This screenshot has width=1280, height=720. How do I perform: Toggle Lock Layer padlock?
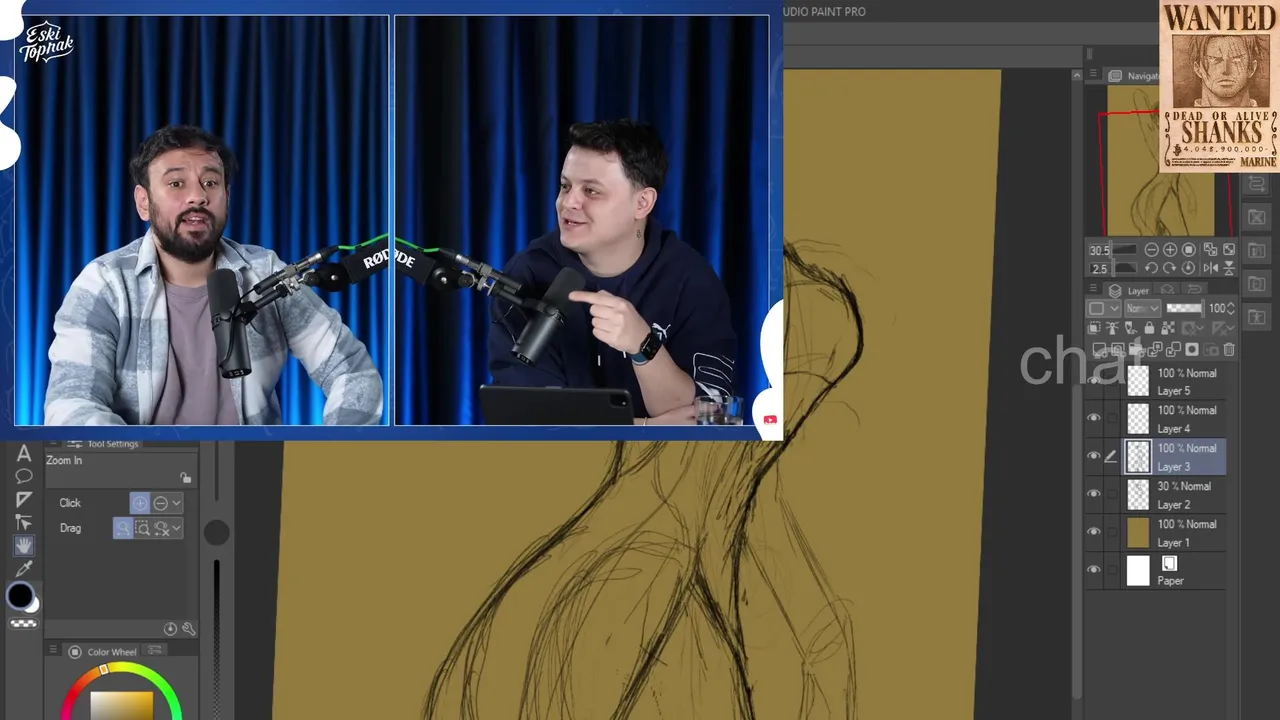click(x=1149, y=328)
